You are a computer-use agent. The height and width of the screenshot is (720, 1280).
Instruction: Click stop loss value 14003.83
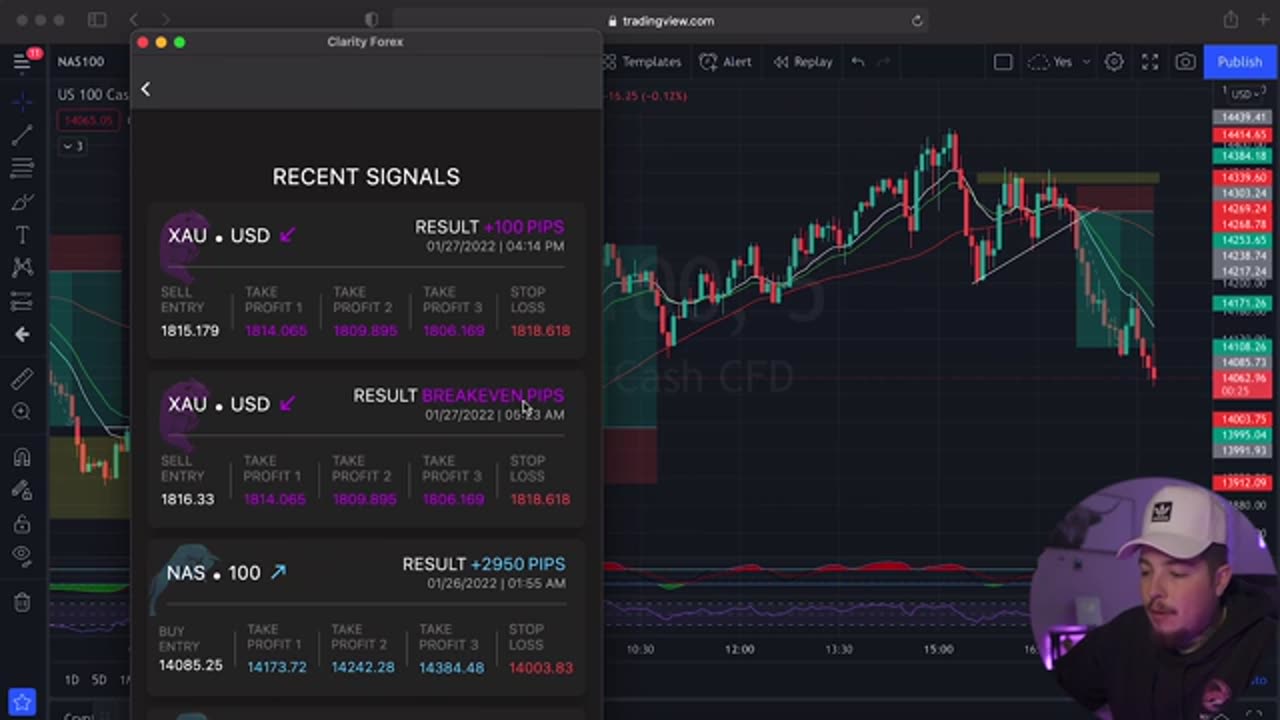[x=541, y=667]
